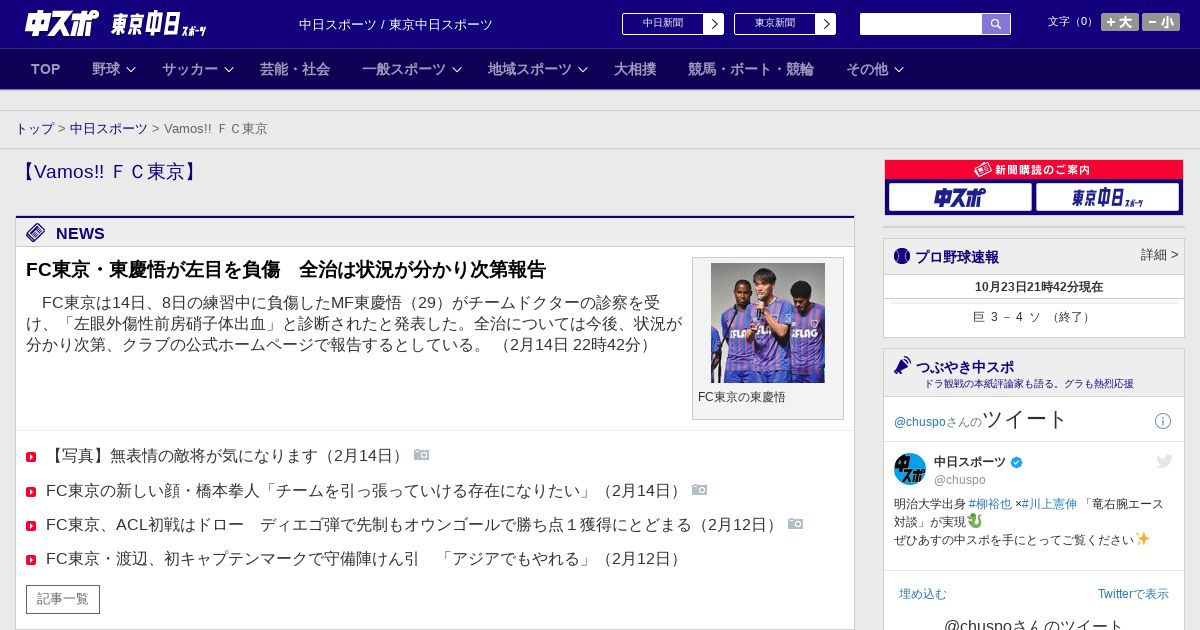The image size is (1200, 630).
Task: Open the プロ野球速報 heading link
Action: (x=957, y=257)
